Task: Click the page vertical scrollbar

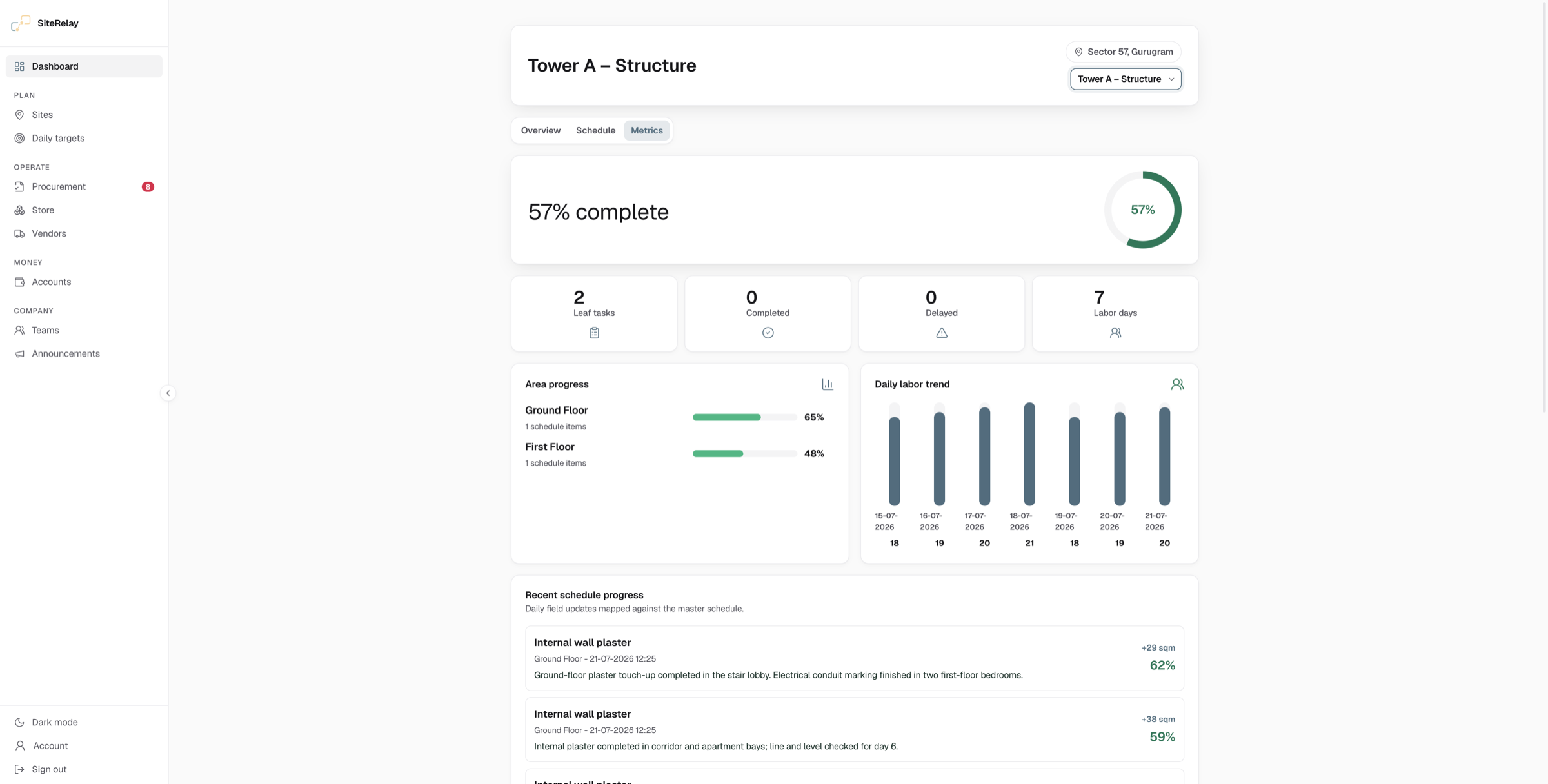Action: click(x=1544, y=206)
